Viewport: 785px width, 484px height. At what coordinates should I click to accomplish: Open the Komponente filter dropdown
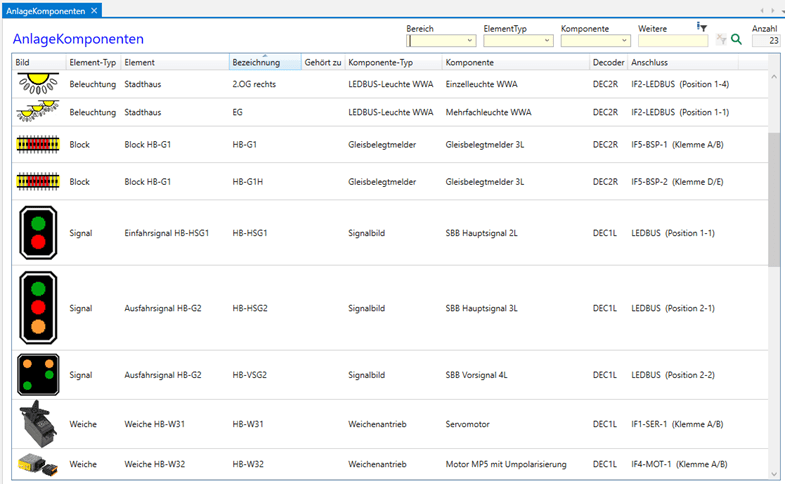[x=624, y=41]
